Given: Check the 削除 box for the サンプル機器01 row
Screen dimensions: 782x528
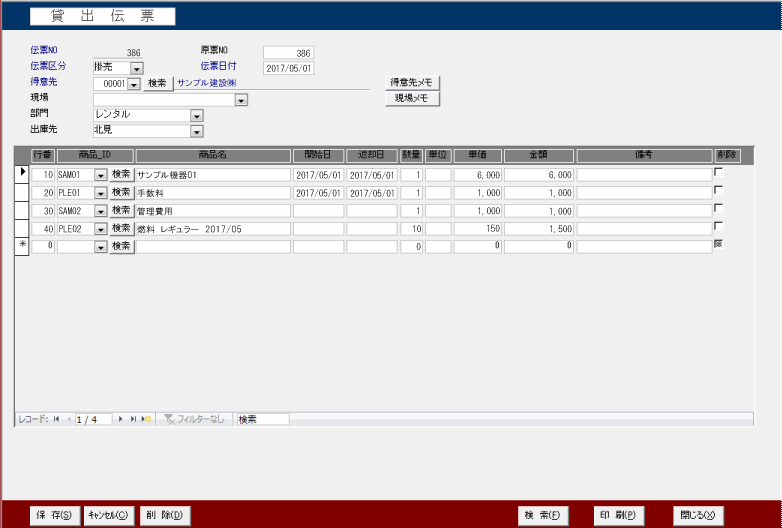Looking at the screenshot, I should (x=717, y=172).
